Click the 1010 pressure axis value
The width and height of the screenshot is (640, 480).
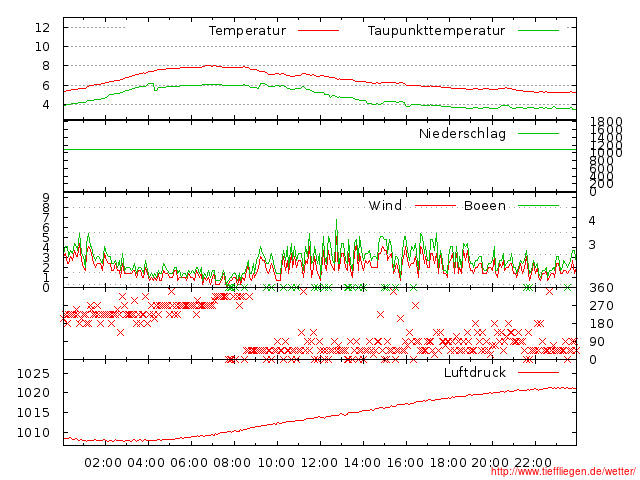point(33,432)
